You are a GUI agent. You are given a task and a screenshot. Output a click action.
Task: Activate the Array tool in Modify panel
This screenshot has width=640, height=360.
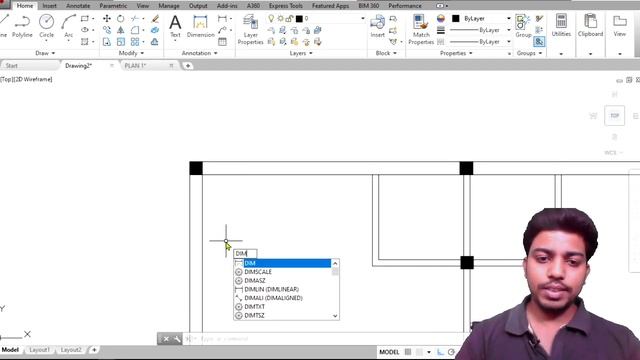(x=135, y=42)
